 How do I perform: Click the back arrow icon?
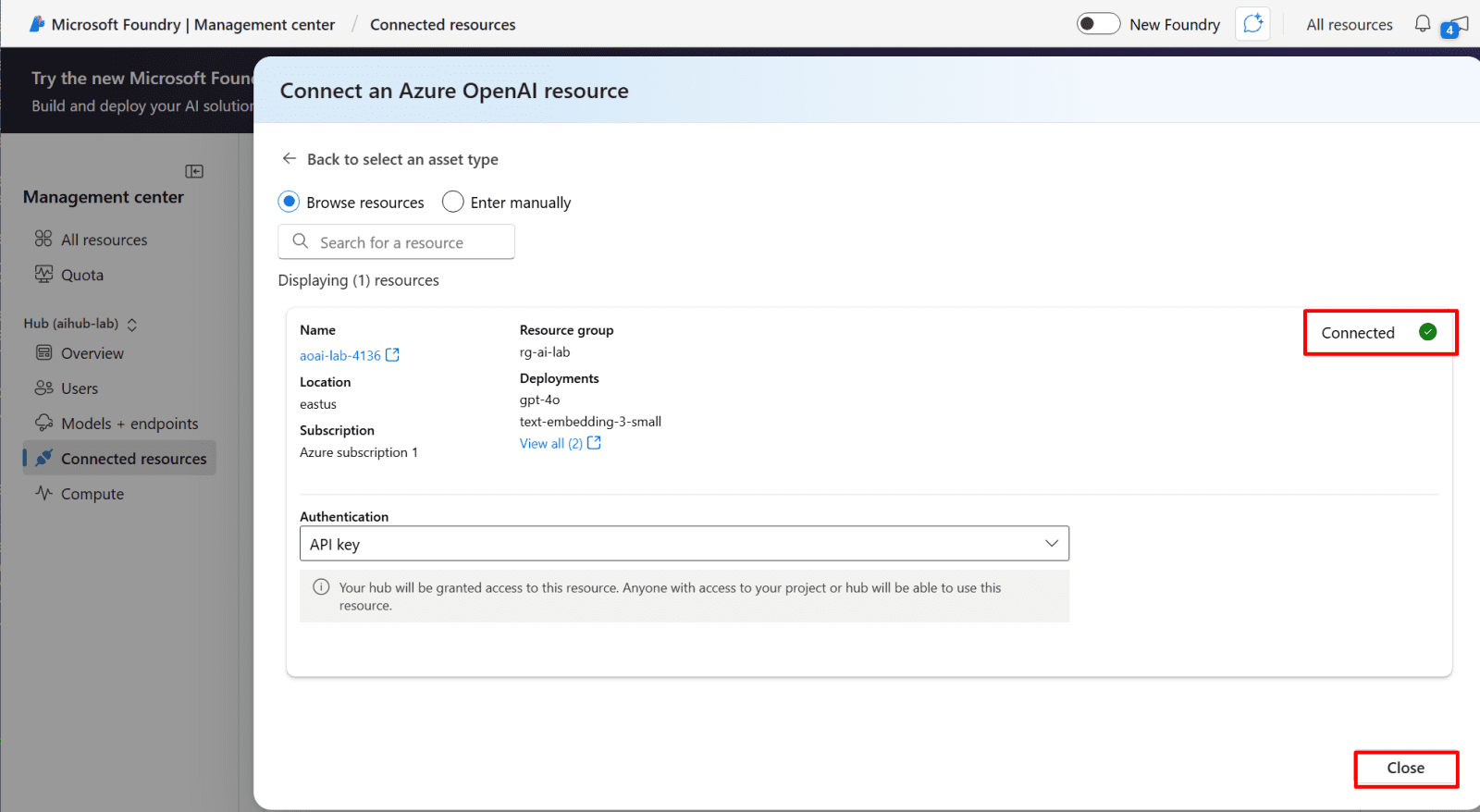290,159
